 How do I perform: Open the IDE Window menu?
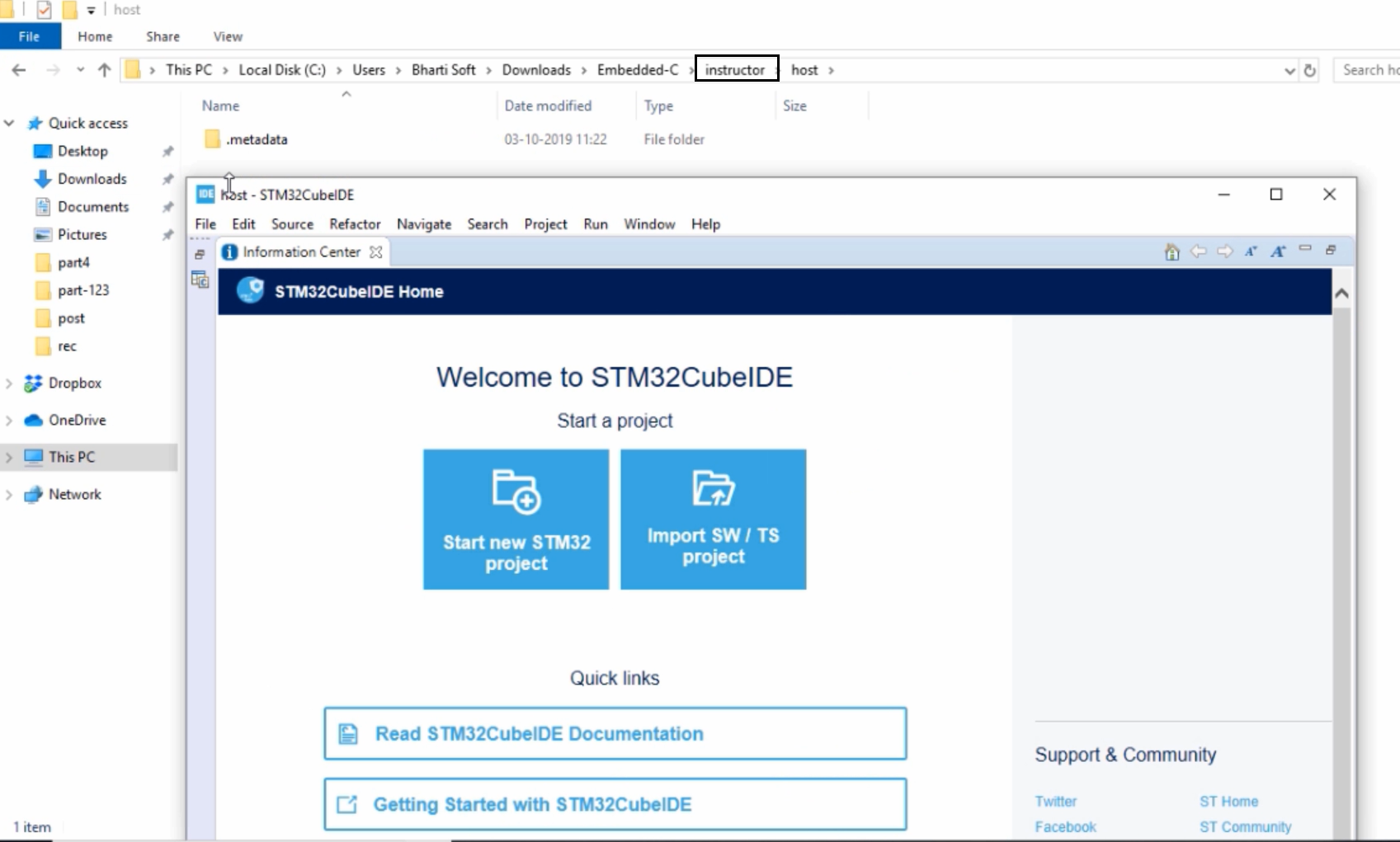[649, 224]
